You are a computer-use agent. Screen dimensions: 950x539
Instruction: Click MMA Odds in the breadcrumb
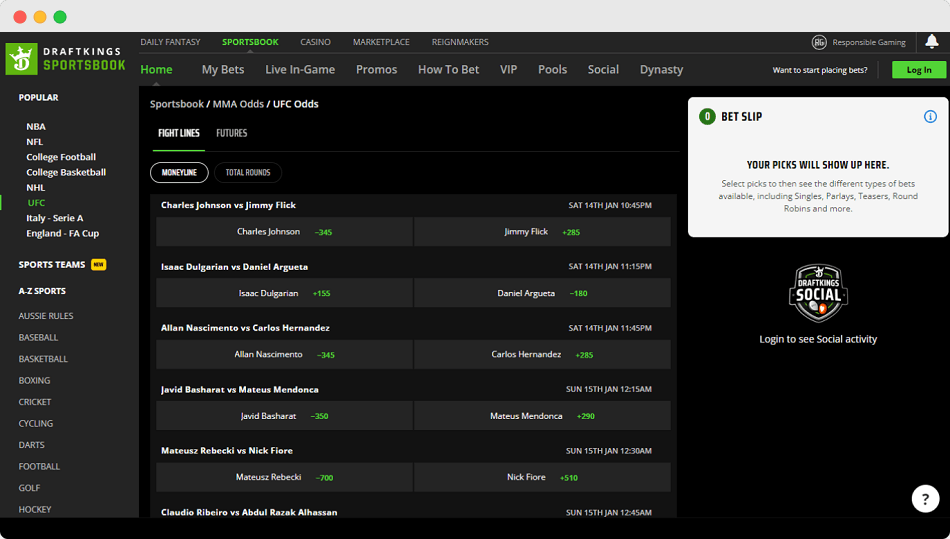(x=238, y=104)
